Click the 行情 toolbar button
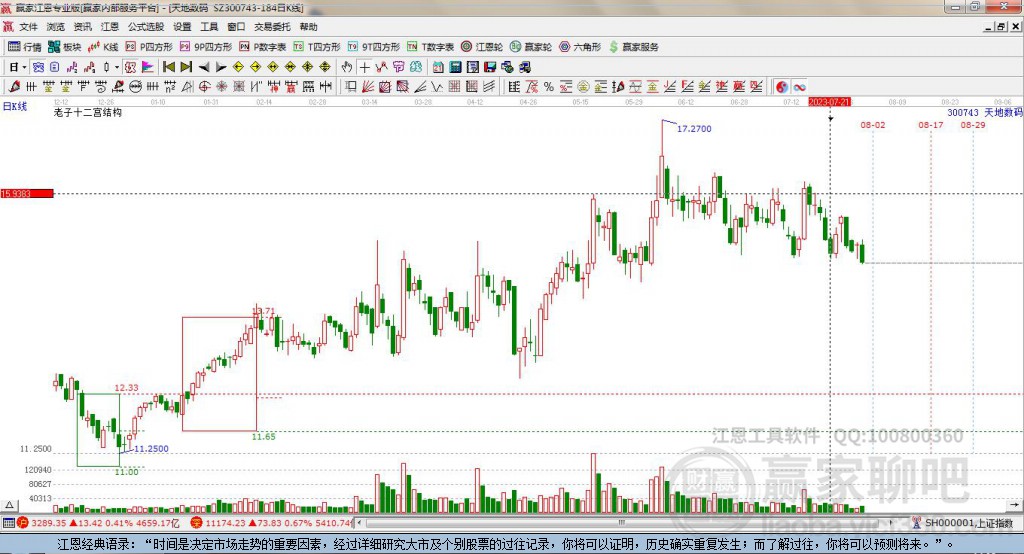This screenshot has height=554, width=1024. [x=25, y=47]
